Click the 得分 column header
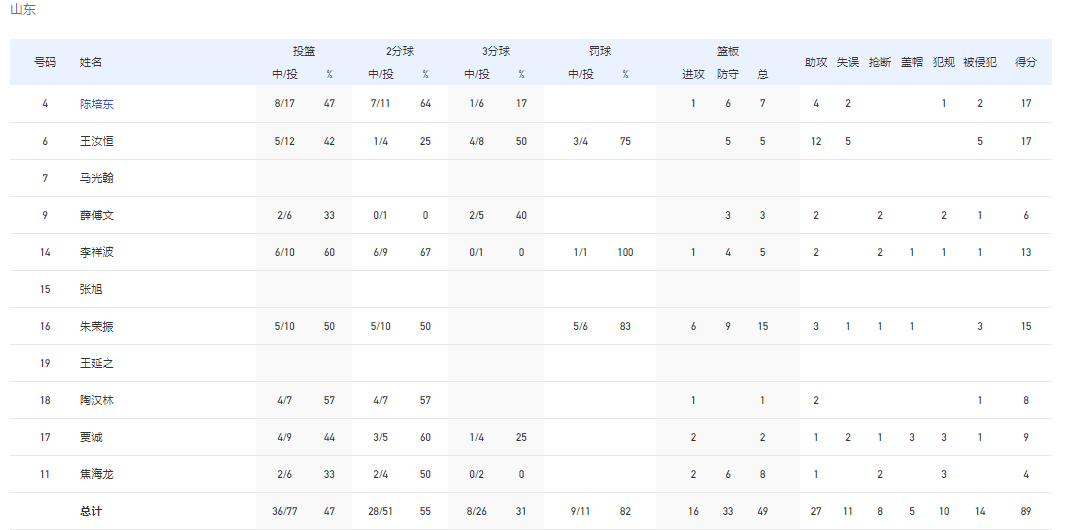1066x530 pixels. tap(1026, 62)
